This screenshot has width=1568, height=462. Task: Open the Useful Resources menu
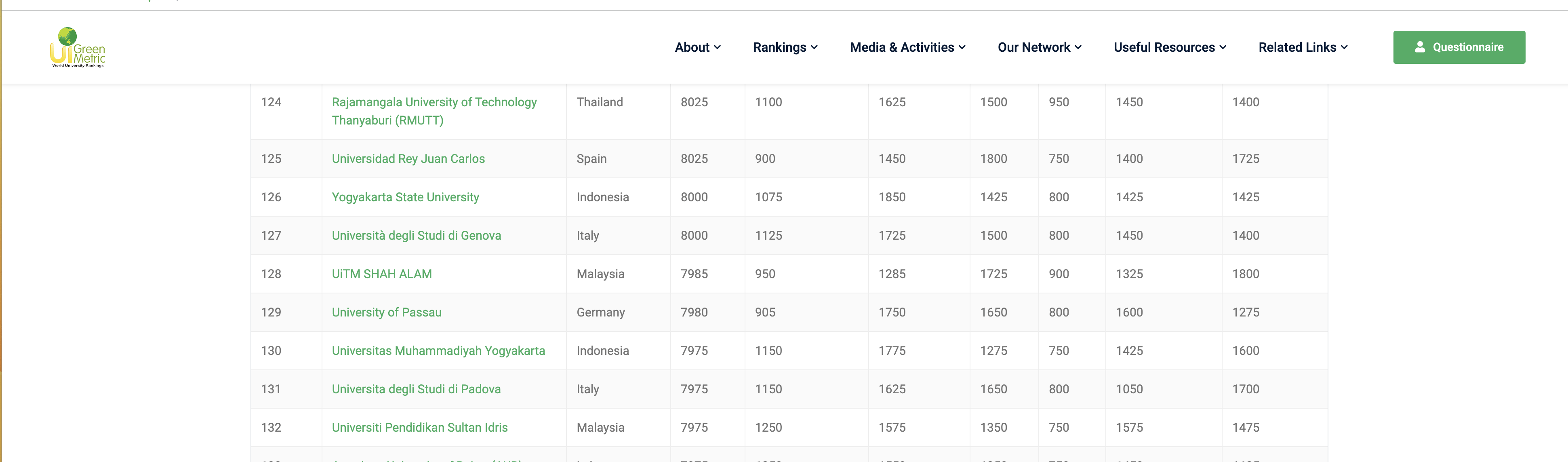(1170, 47)
